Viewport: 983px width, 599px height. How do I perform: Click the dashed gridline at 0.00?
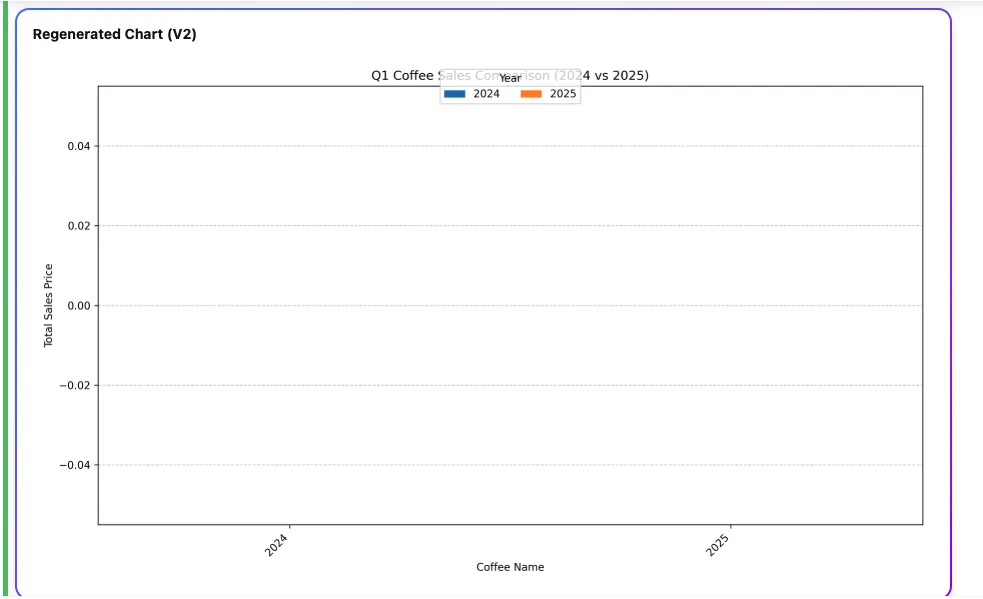[510, 305]
